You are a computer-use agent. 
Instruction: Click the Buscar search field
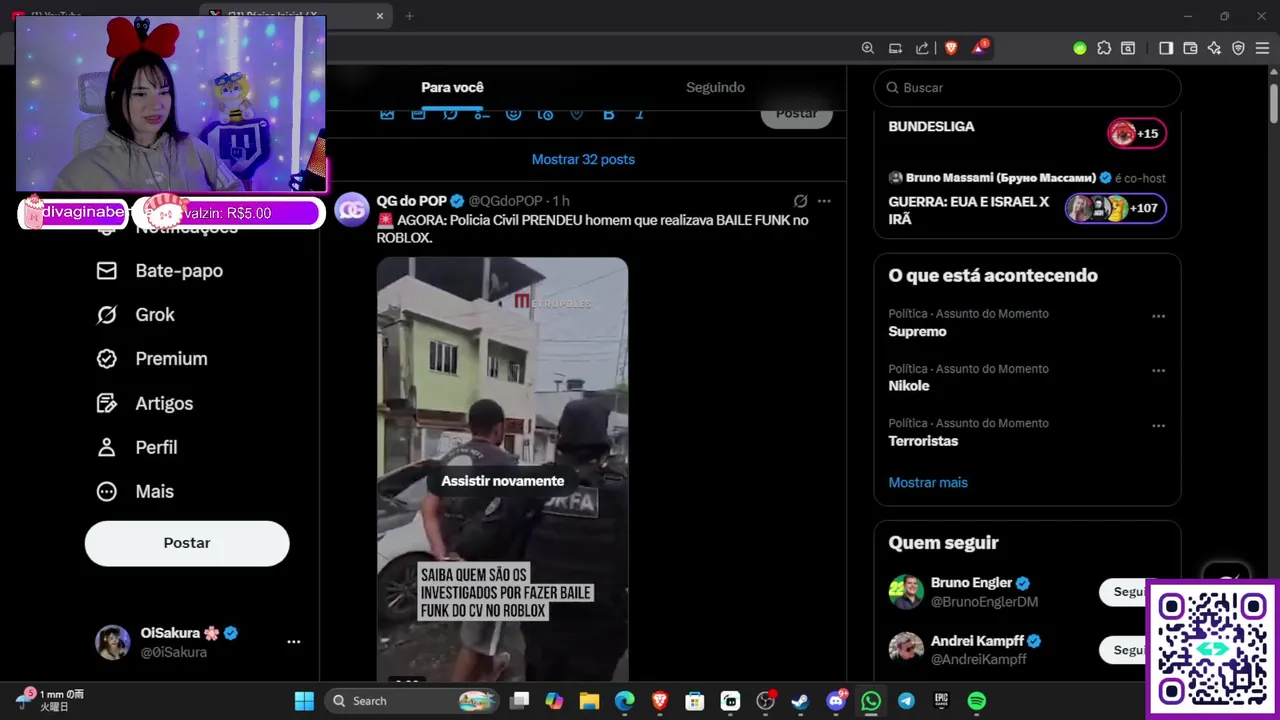(1027, 88)
